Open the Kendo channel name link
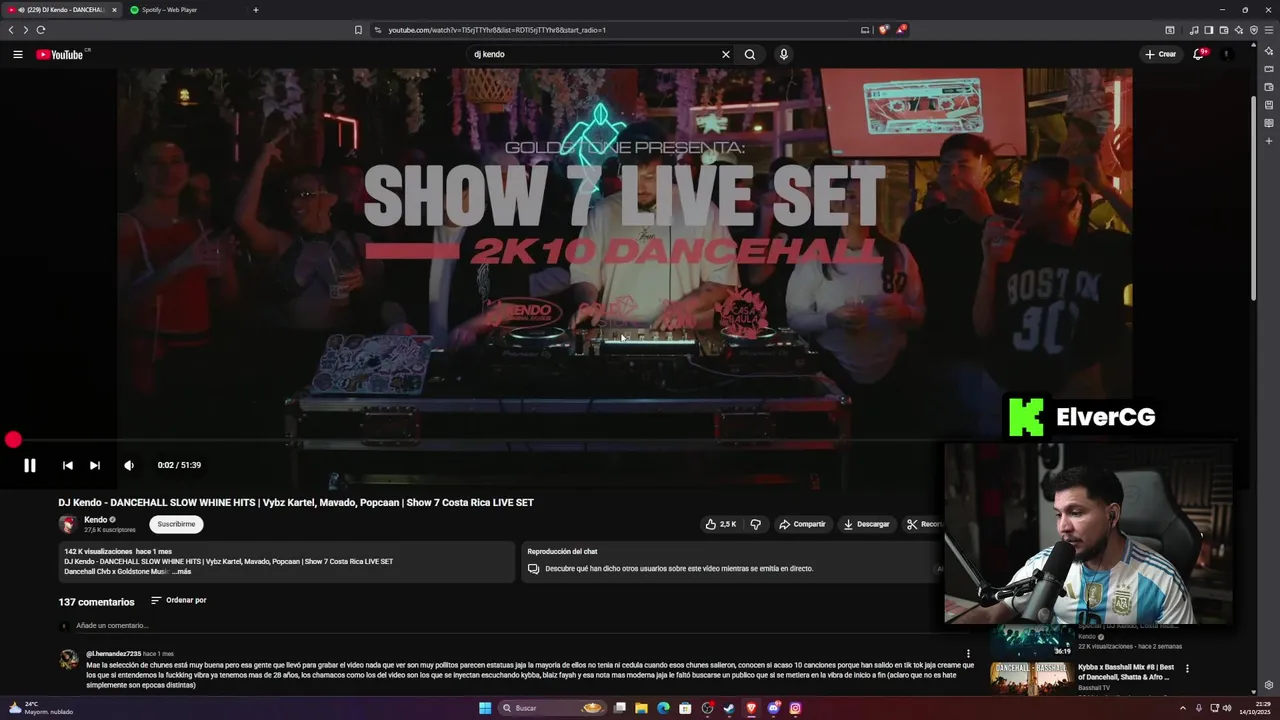This screenshot has height=720, width=1280. click(96, 520)
